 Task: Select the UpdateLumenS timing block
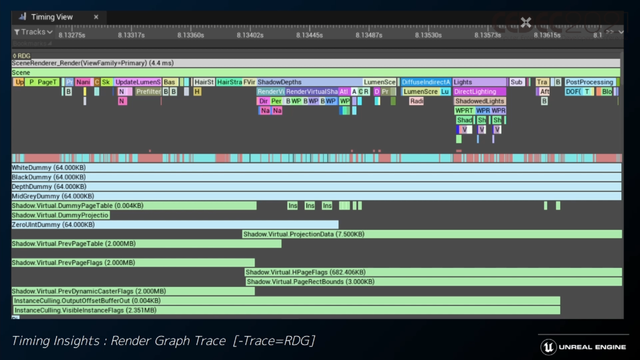pyautogui.click(x=138, y=82)
